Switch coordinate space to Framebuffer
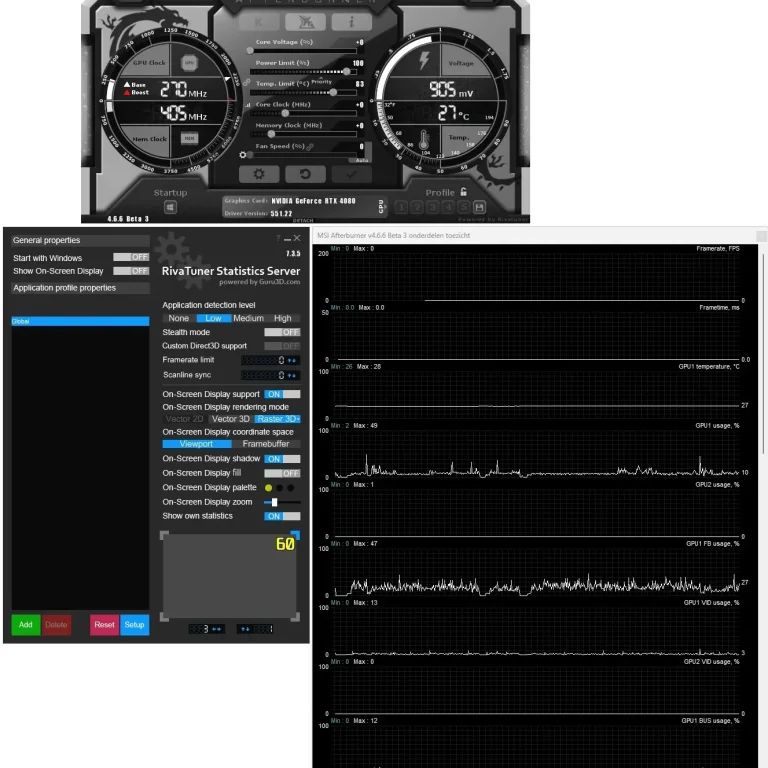 coord(266,444)
